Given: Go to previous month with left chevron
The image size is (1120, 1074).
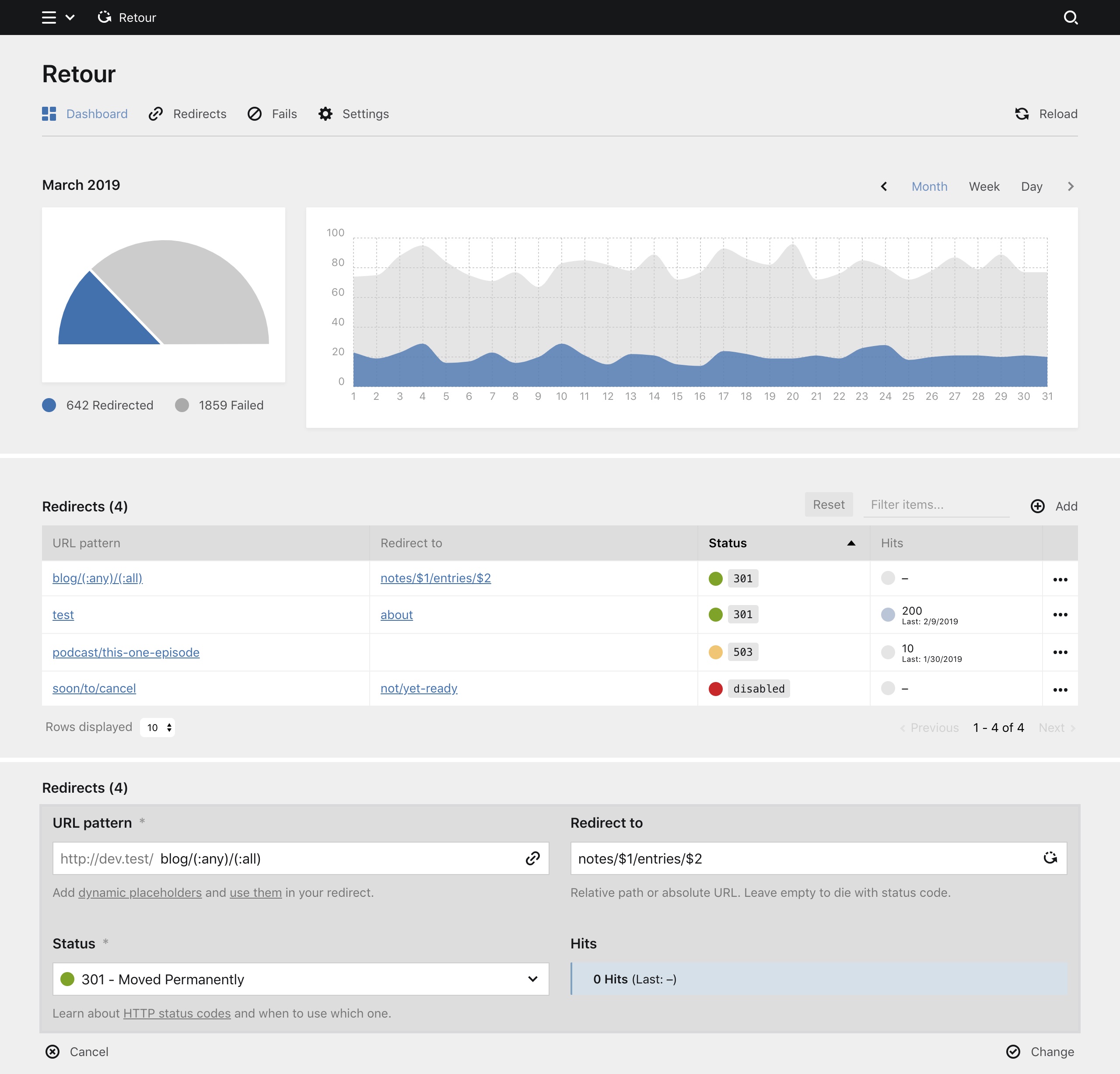Looking at the screenshot, I should pos(884,187).
